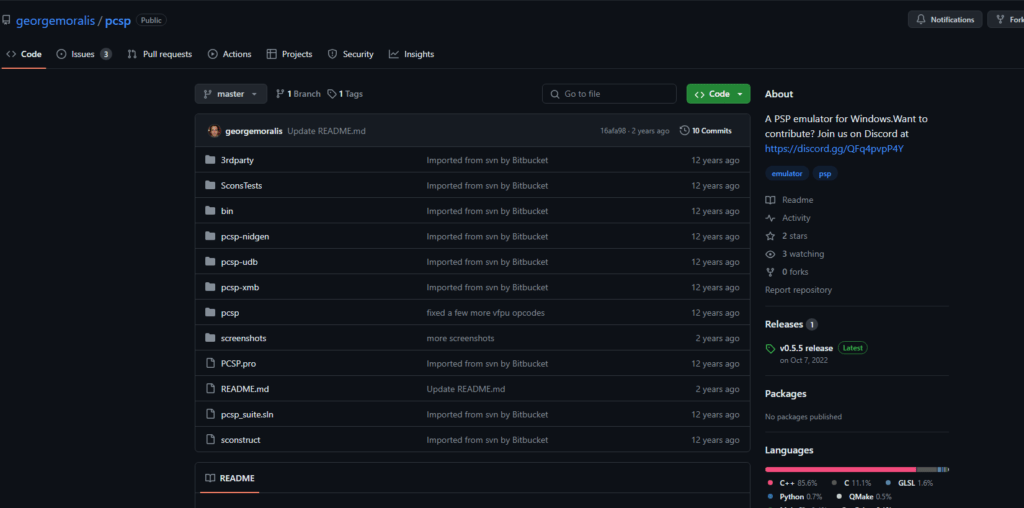This screenshot has height=508, width=1024.
Task: Click the Packages heading
Action: (x=786, y=394)
